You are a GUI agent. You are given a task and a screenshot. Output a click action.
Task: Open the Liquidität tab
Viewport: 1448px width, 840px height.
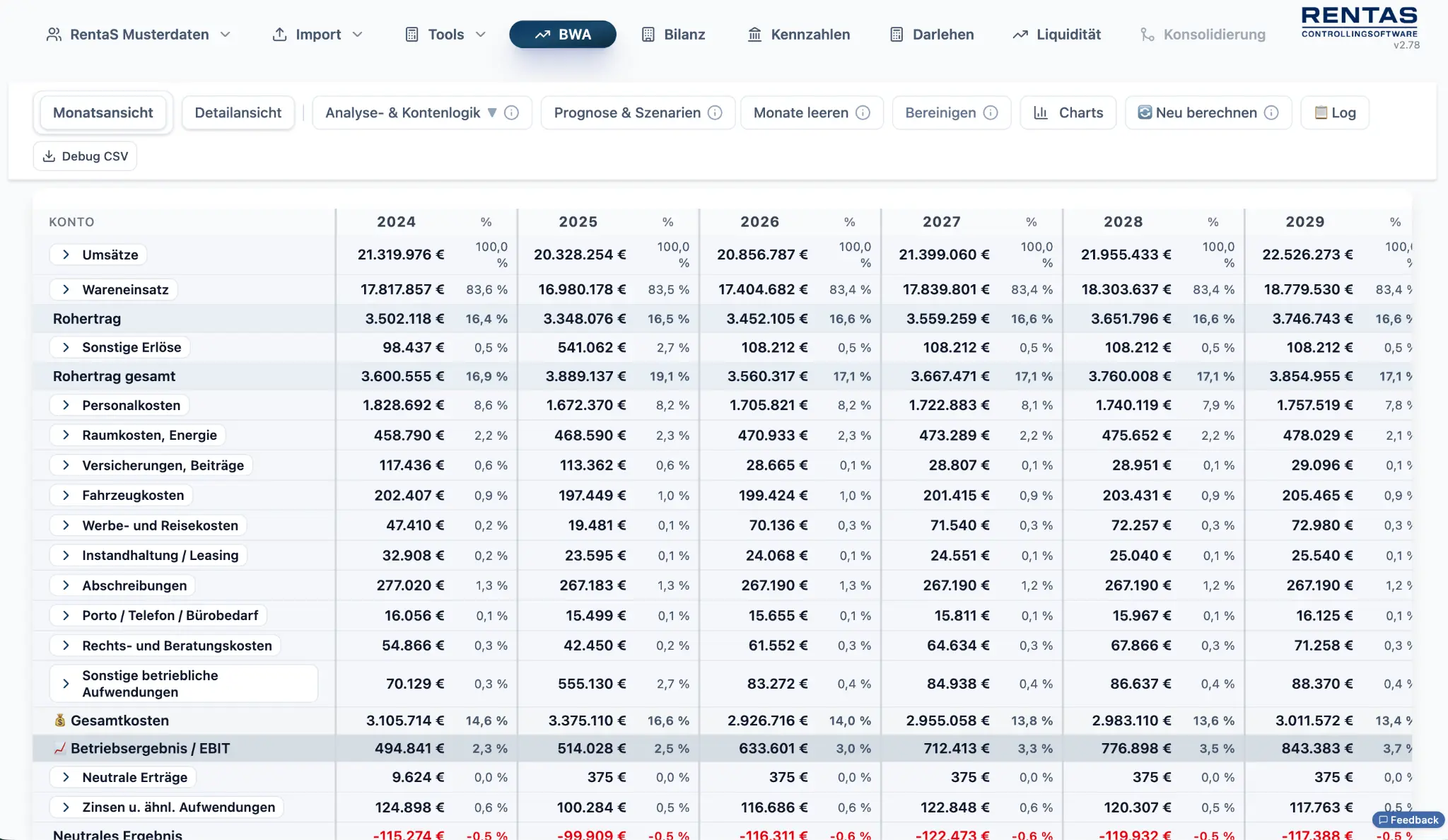tap(1057, 35)
